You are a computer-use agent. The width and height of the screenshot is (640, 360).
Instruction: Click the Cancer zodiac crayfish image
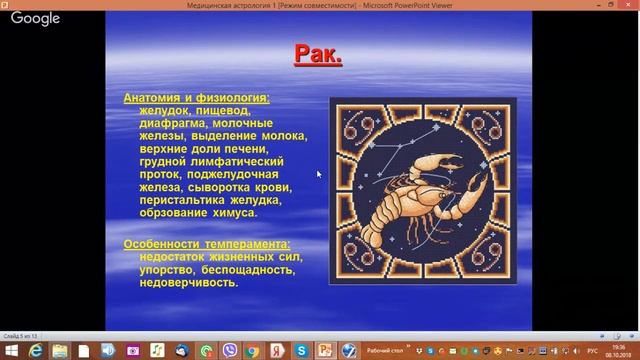click(423, 191)
